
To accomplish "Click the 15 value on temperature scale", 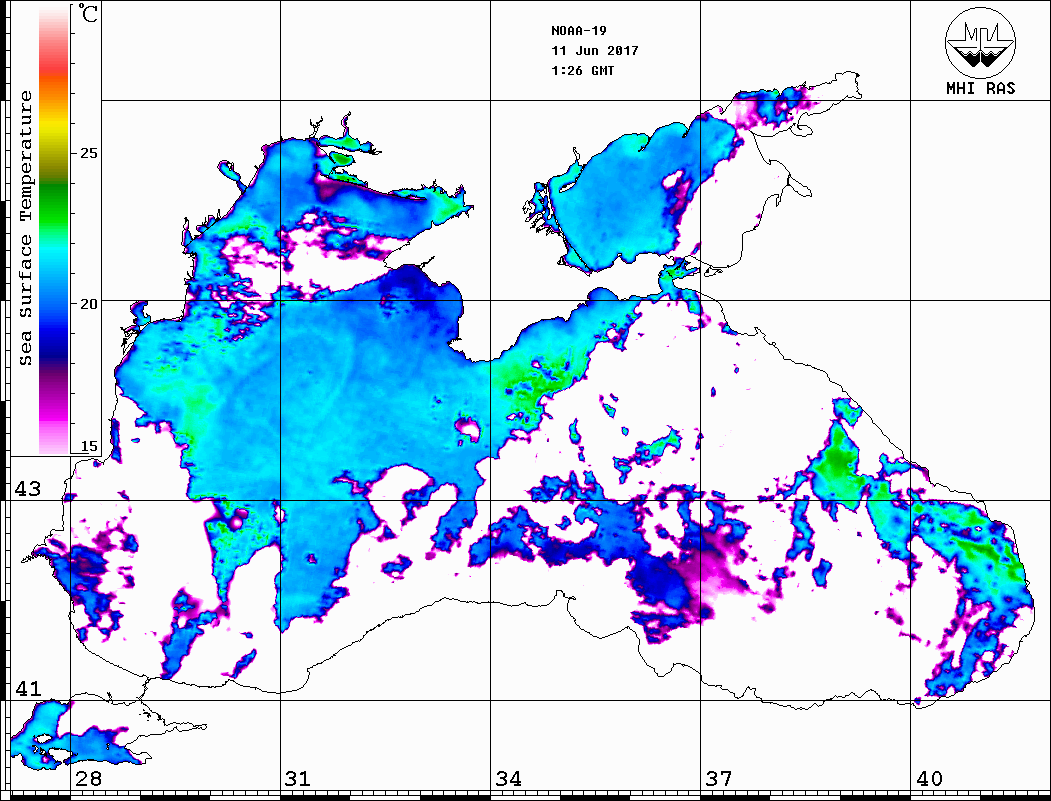I will tap(88, 446).
